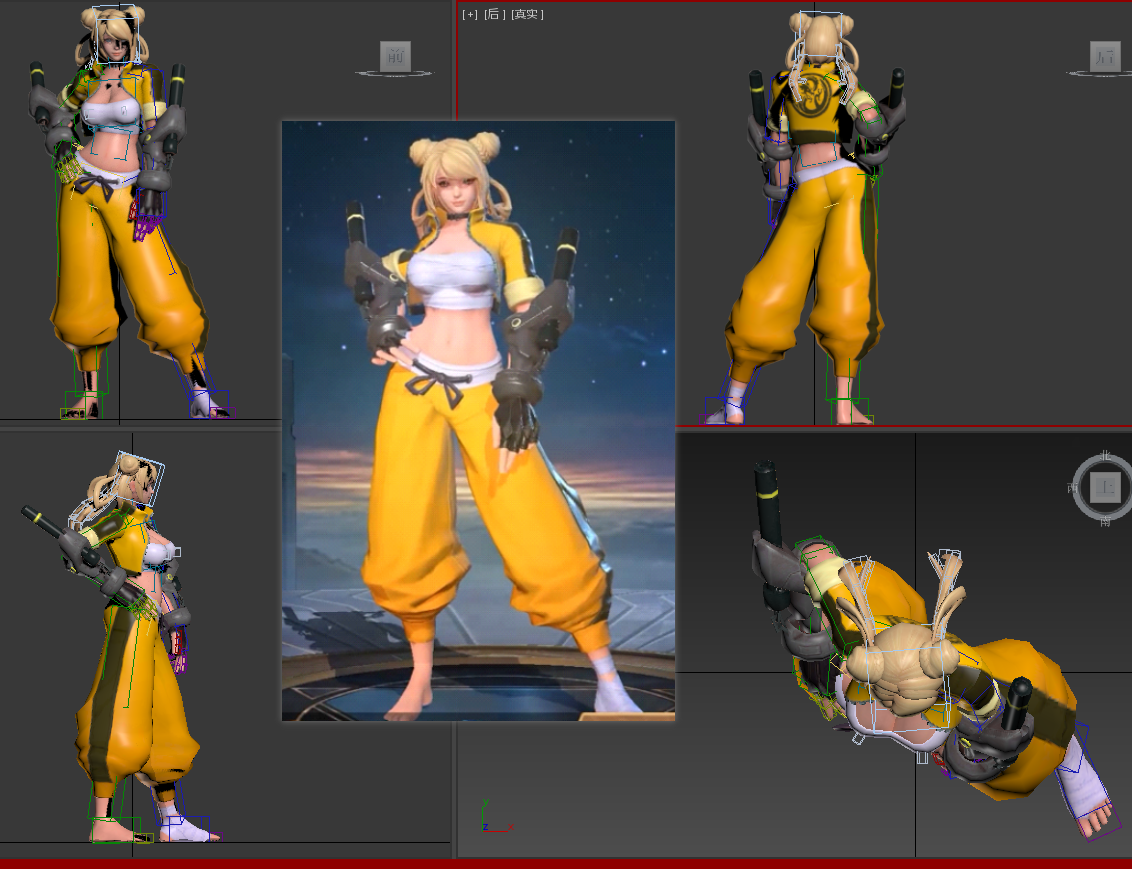Open the [真实] shading mode menu
This screenshot has width=1132, height=869.
pos(527,15)
